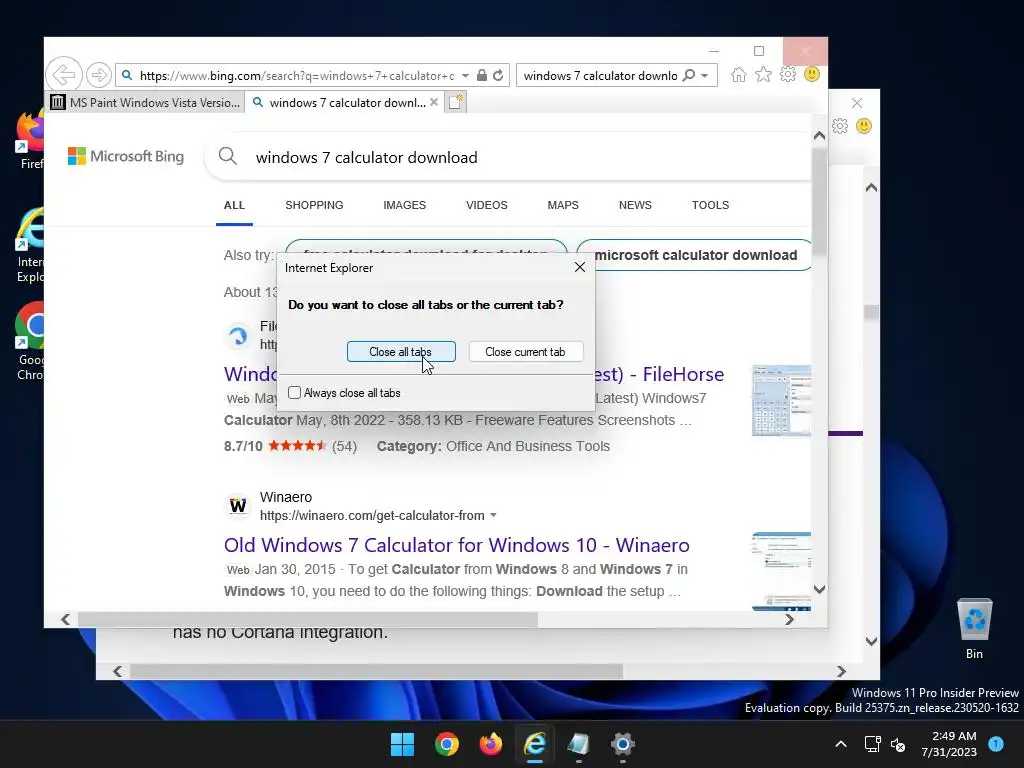Open the Windows Start button
This screenshot has height=768, width=1024.
click(x=402, y=744)
